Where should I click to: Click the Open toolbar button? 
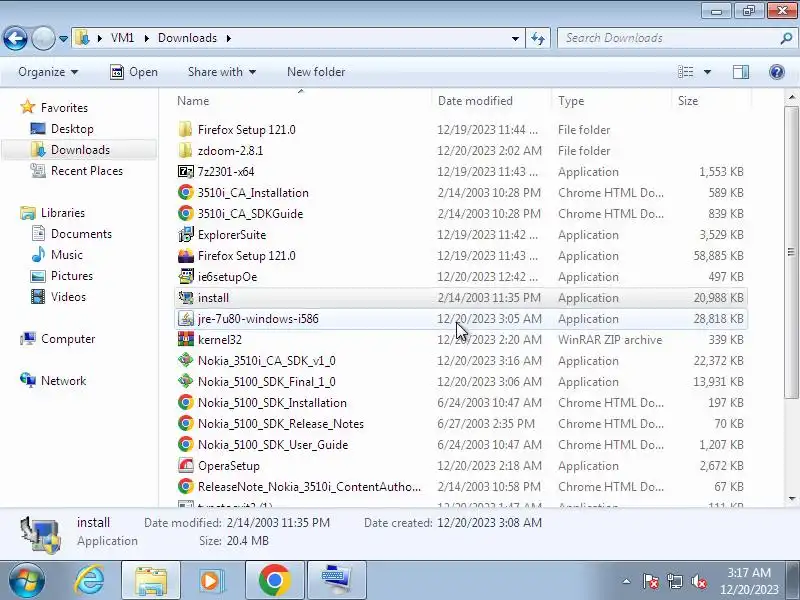click(134, 72)
